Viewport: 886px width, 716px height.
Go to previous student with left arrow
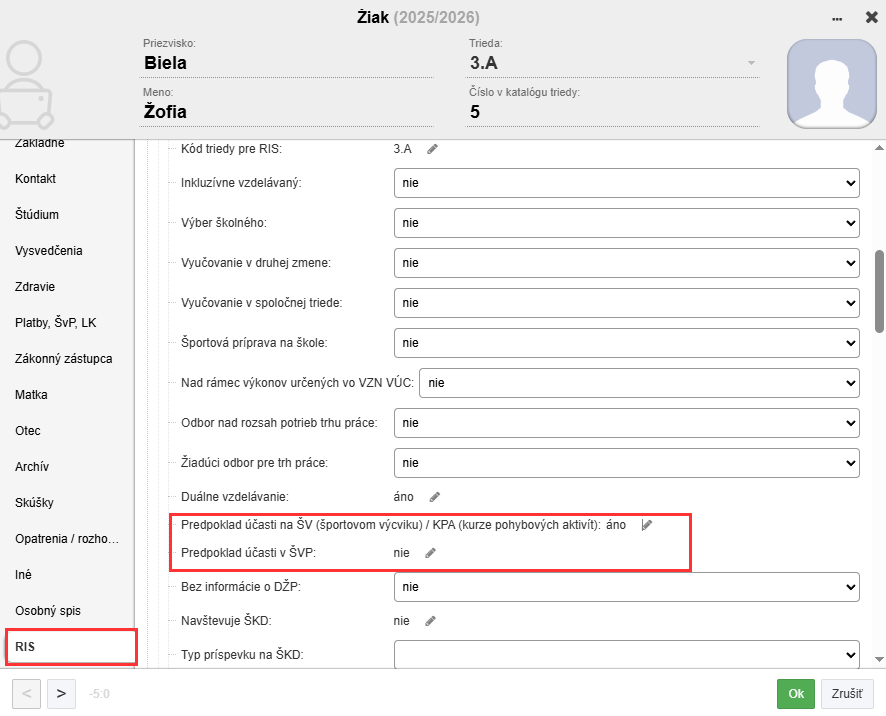tap(27, 692)
